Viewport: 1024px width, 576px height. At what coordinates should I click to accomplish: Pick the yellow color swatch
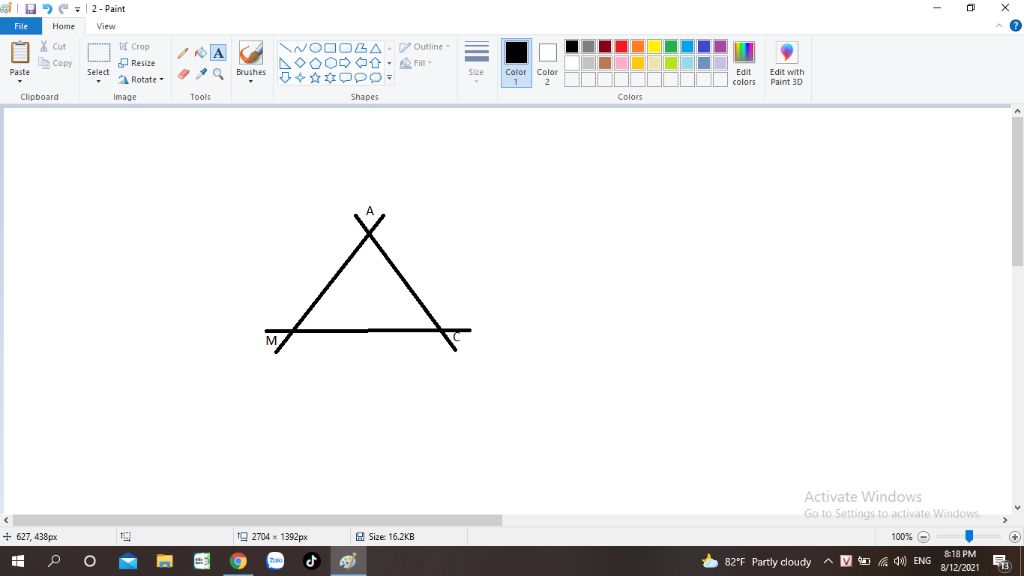click(x=654, y=46)
